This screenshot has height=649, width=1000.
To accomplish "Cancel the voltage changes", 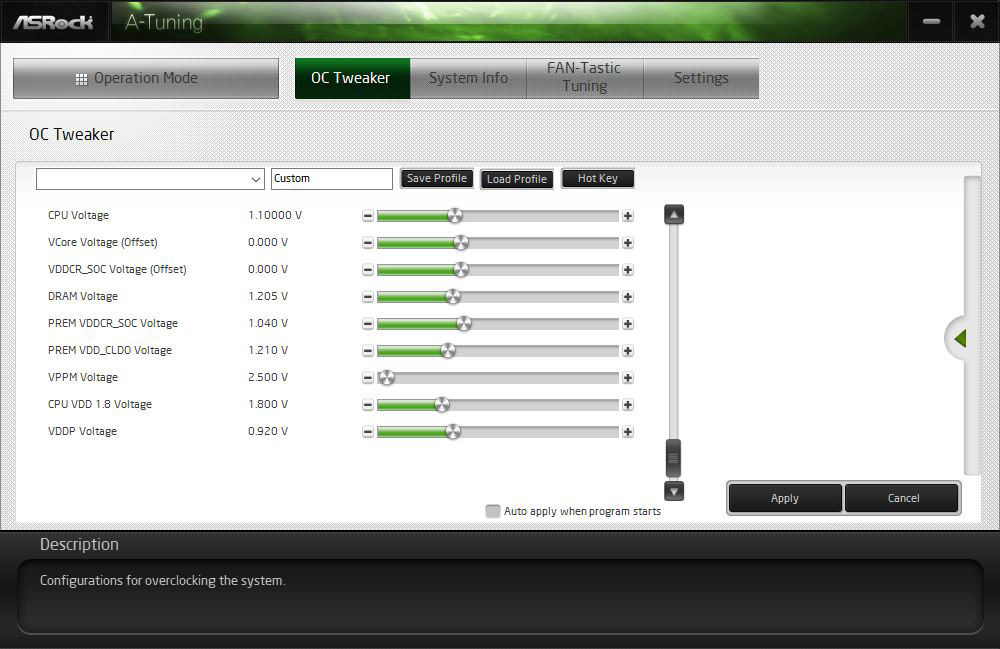I will click(x=902, y=498).
